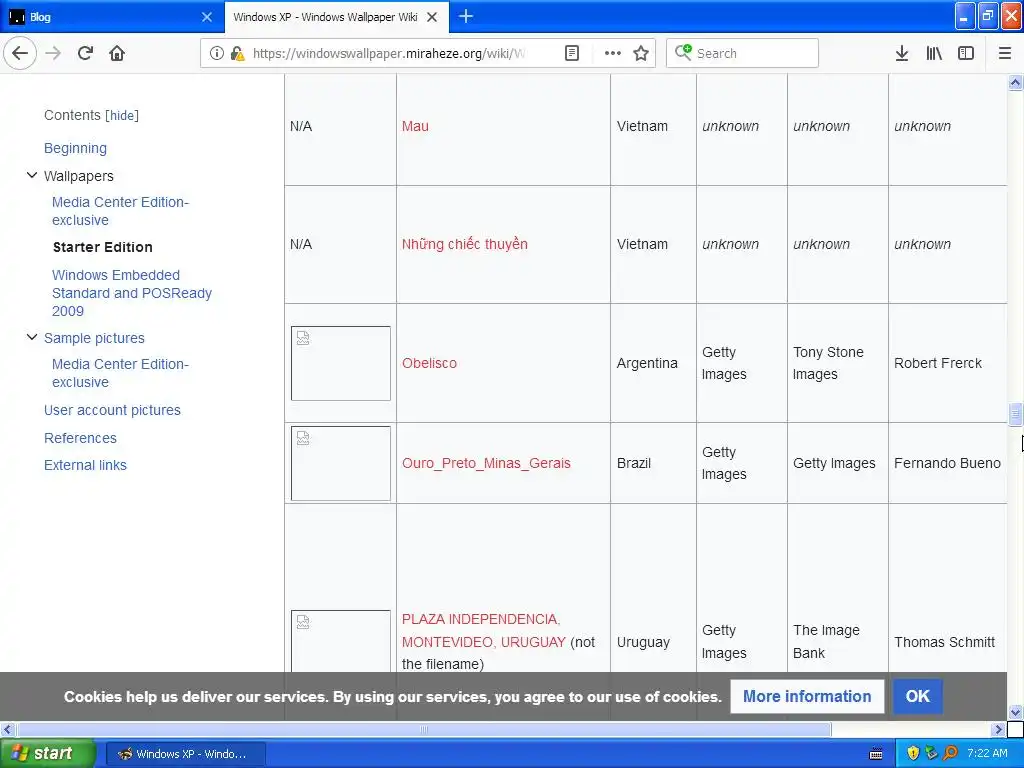Open the Mau wallpaper link
The height and width of the screenshot is (768, 1024).
[x=415, y=126]
